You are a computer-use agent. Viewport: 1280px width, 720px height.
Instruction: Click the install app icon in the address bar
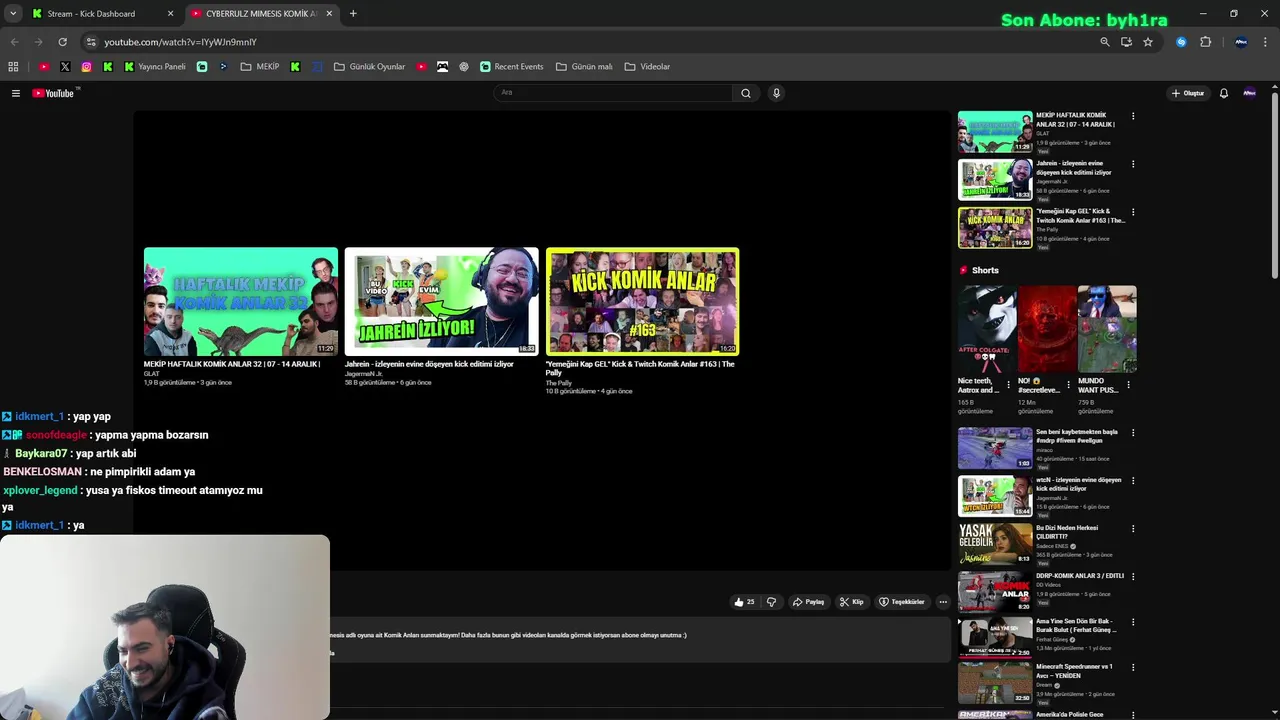tap(1126, 42)
